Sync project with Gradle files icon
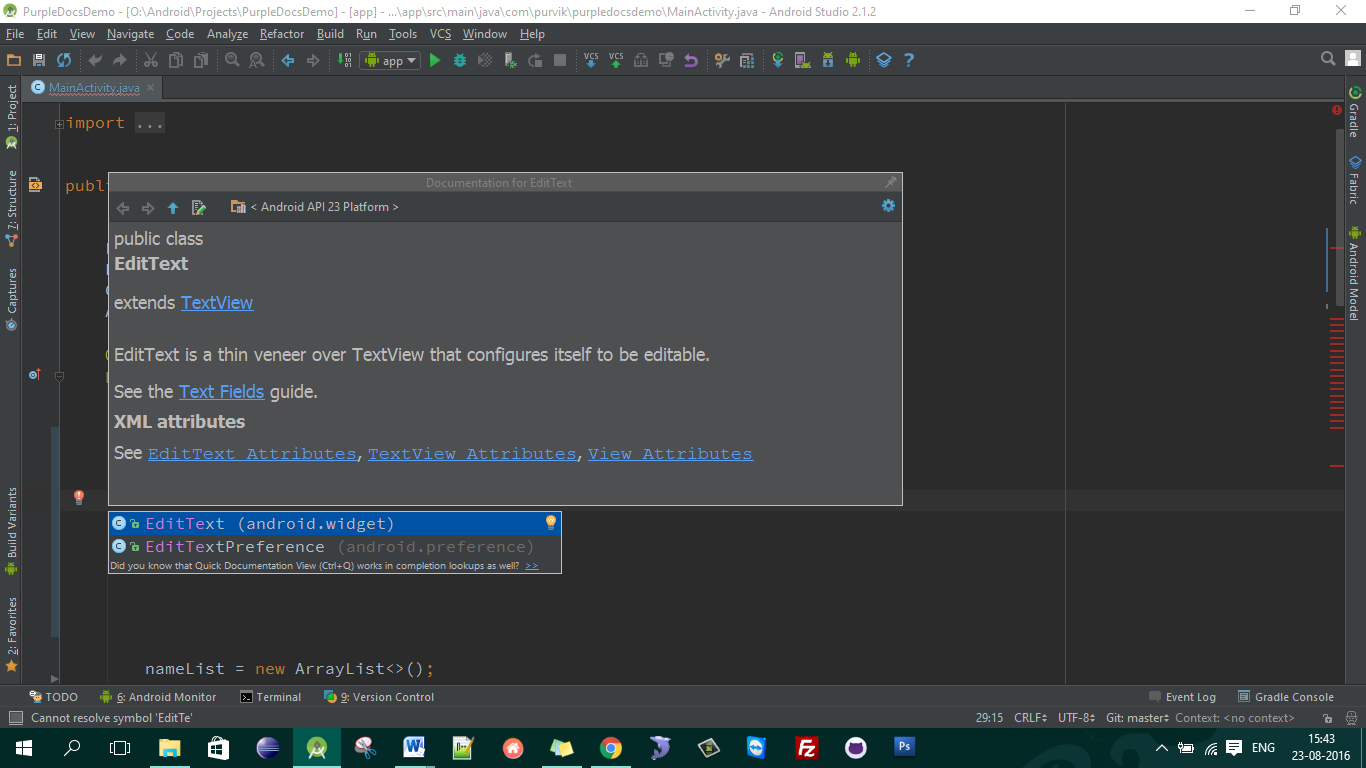Image resolution: width=1366 pixels, height=768 pixels. (x=778, y=60)
